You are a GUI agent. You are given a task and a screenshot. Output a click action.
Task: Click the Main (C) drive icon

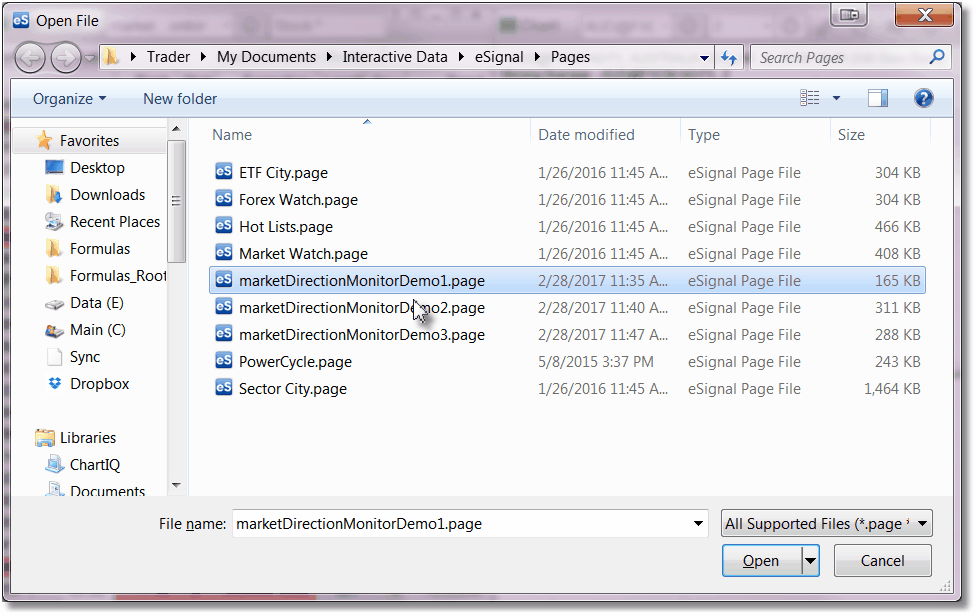[x=54, y=330]
